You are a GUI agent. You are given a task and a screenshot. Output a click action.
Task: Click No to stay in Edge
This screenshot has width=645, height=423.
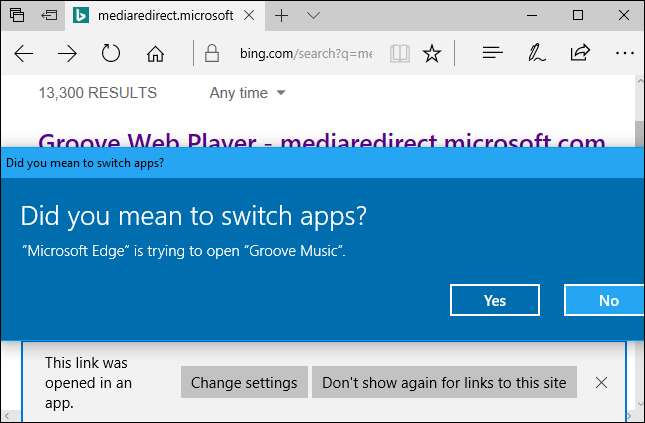point(604,300)
